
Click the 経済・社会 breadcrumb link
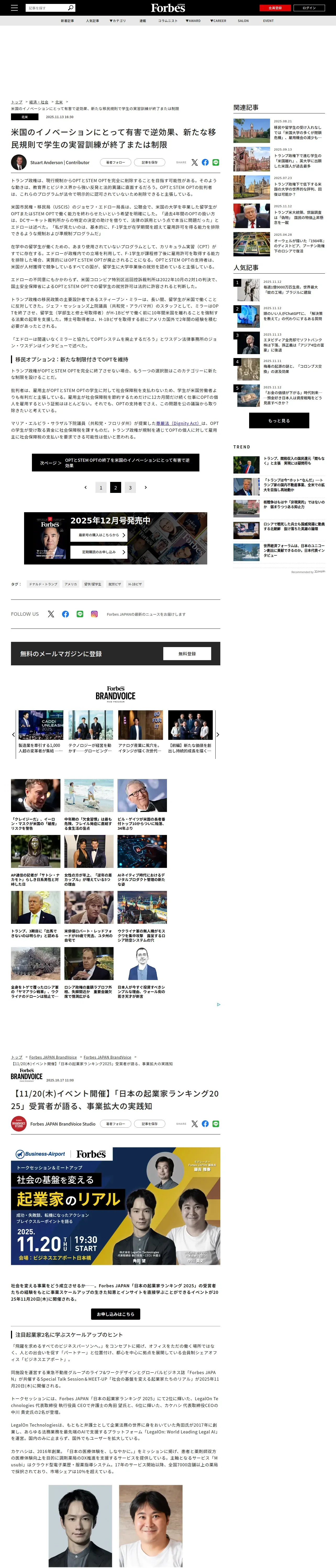(x=39, y=102)
